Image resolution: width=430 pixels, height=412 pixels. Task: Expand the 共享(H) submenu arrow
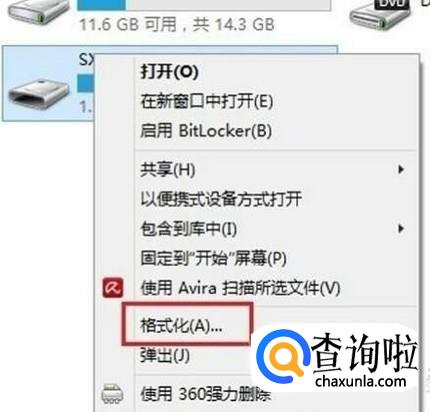[x=401, y=170]
